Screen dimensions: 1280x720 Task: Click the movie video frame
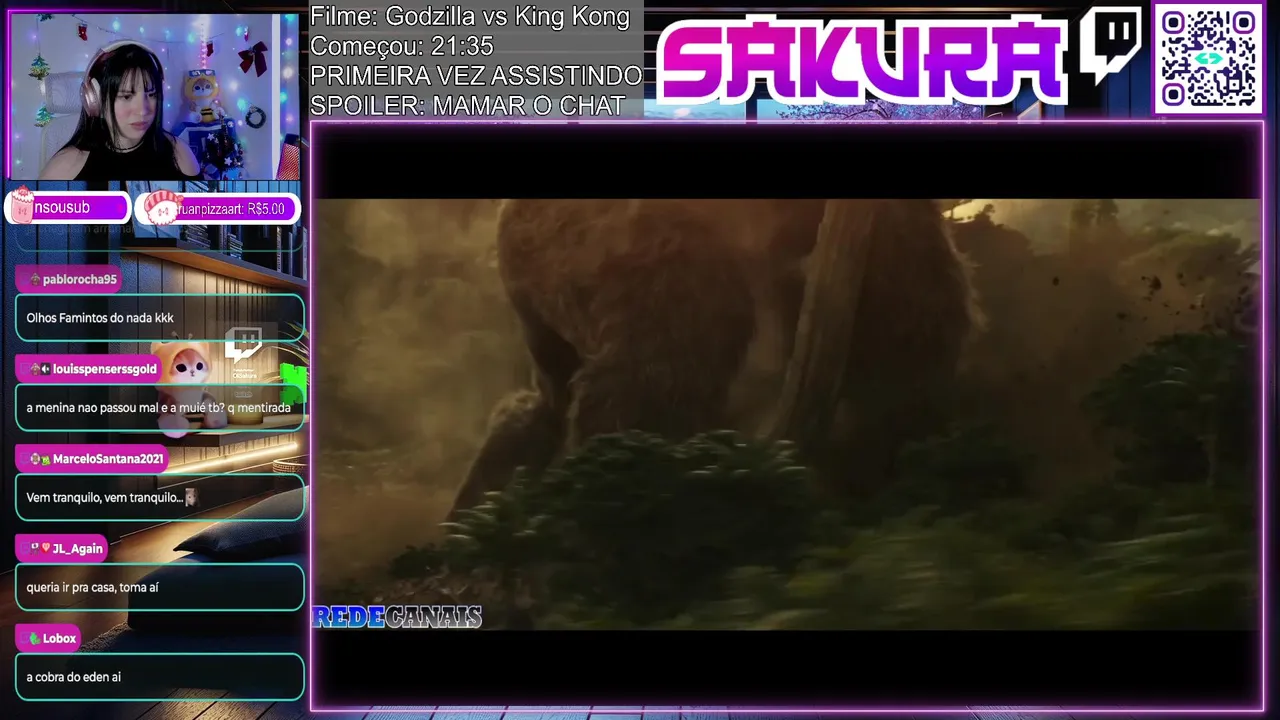(x=788, y=414)
